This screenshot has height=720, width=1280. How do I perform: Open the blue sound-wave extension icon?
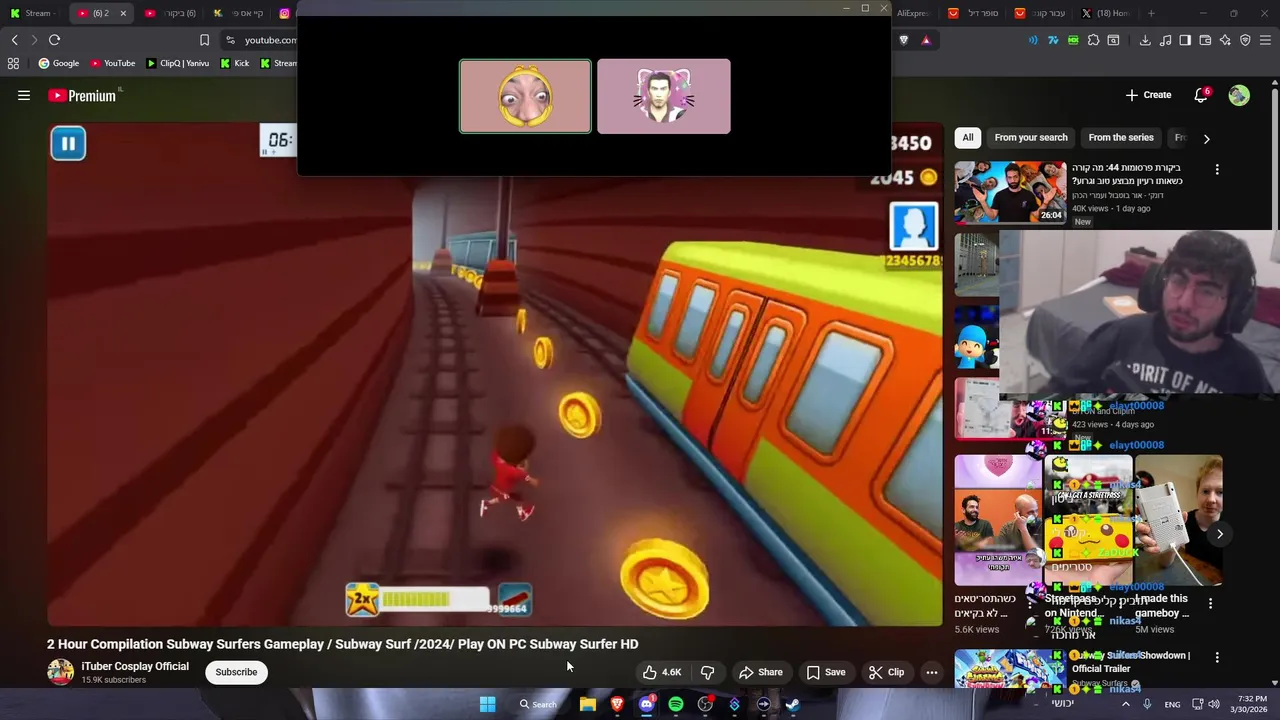click(1033, 40)
